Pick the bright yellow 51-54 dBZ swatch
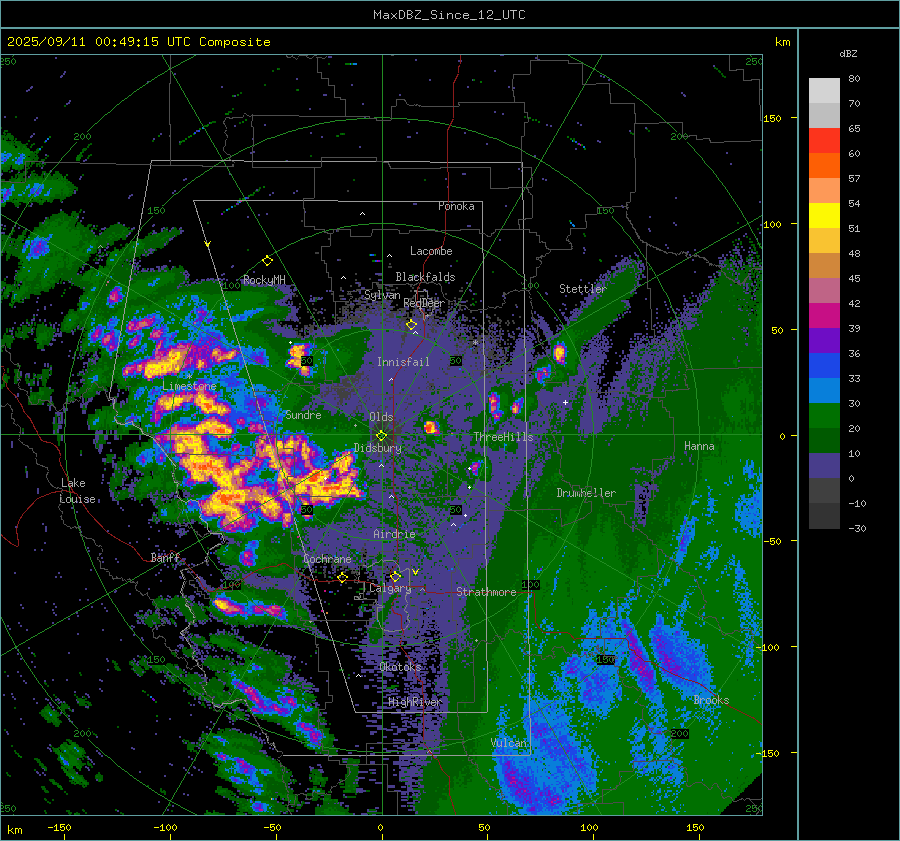This screenshot has height=841, width=900. (x=824, y=216)
